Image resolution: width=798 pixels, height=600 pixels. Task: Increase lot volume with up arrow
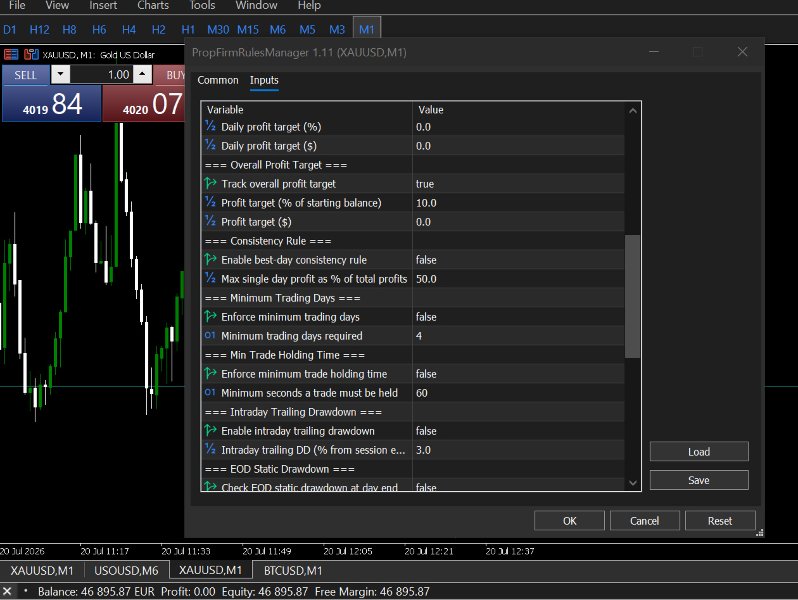tap(142, 74)
